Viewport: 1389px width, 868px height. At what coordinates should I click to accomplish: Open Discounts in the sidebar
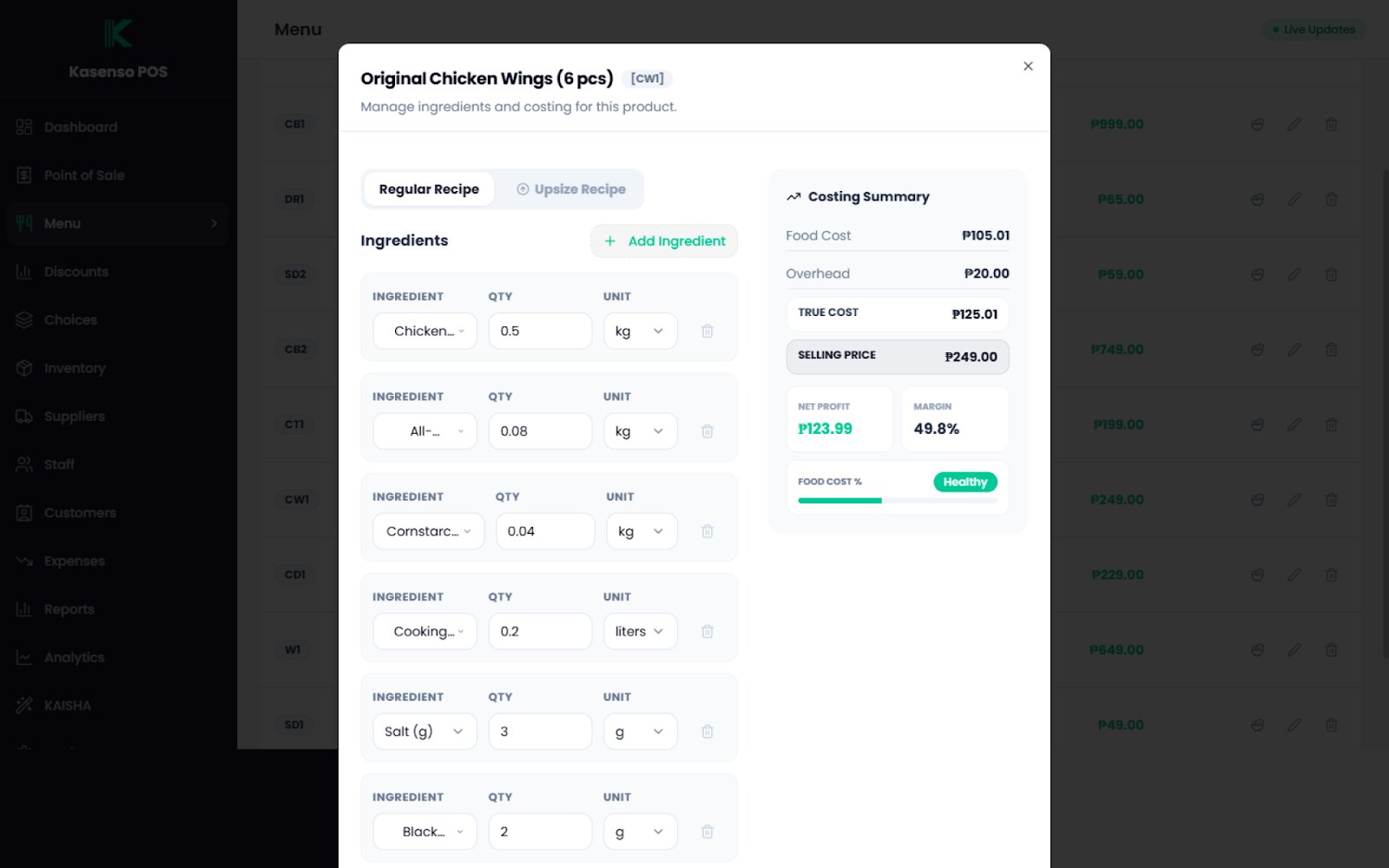click(x=118, y=272)
